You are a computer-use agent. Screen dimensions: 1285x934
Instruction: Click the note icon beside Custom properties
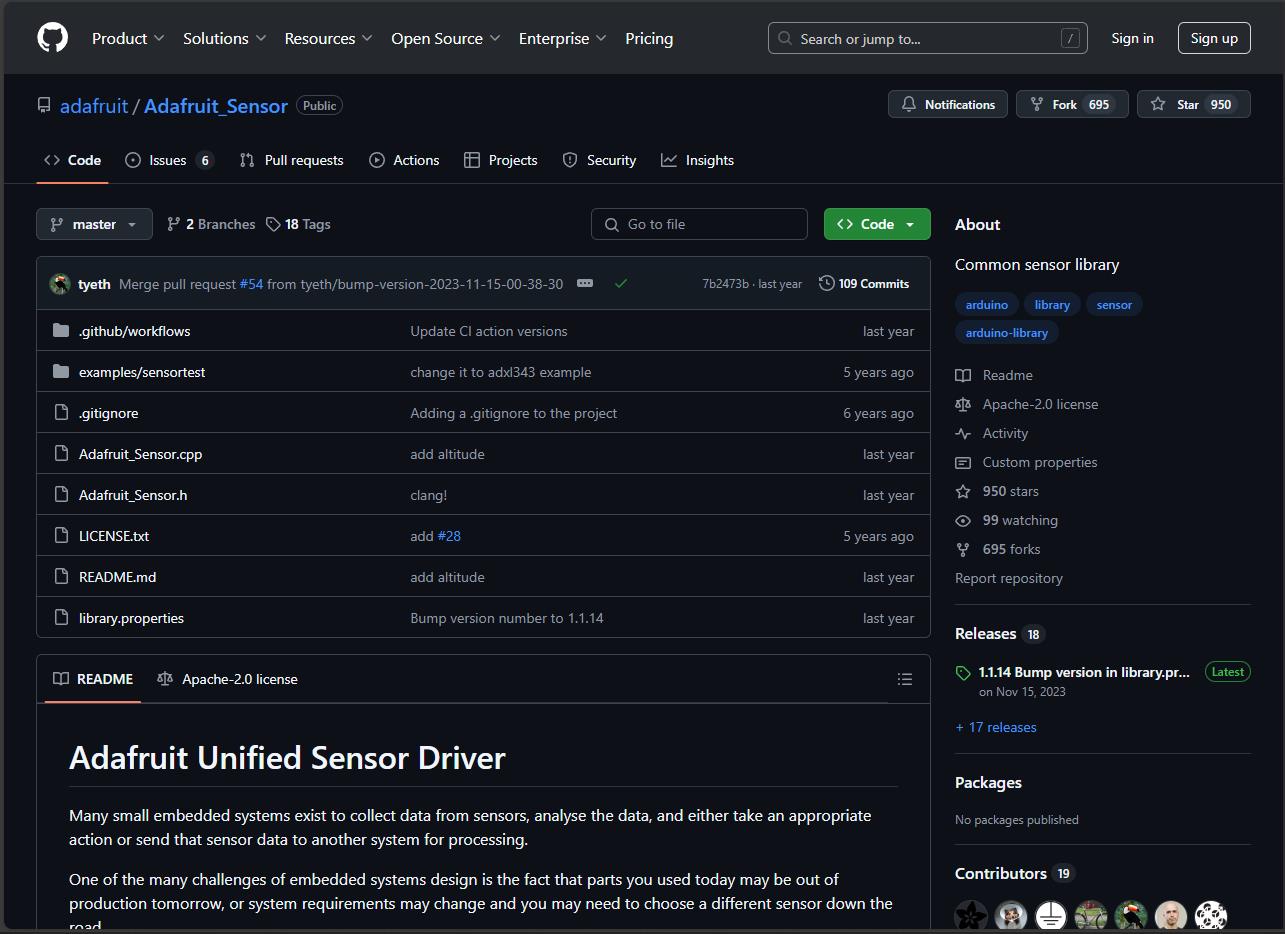(963, 462)
